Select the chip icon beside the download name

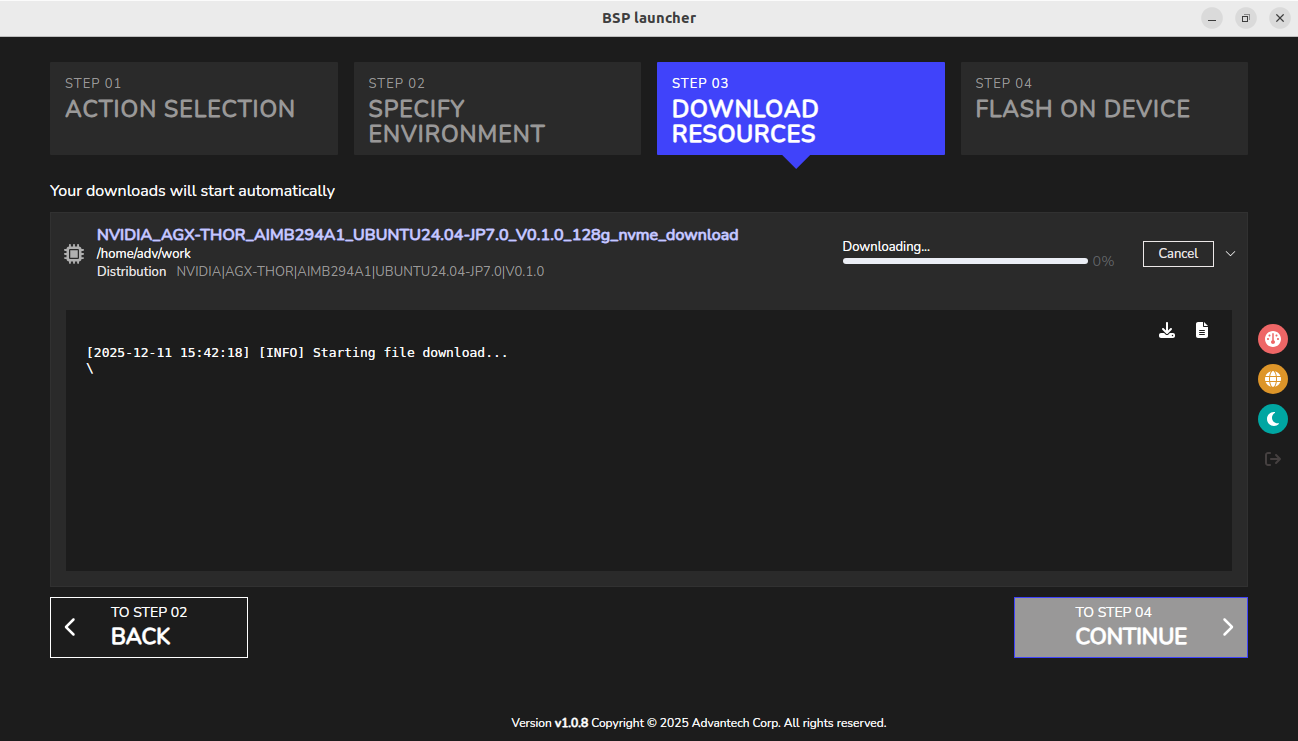[73, 253]
